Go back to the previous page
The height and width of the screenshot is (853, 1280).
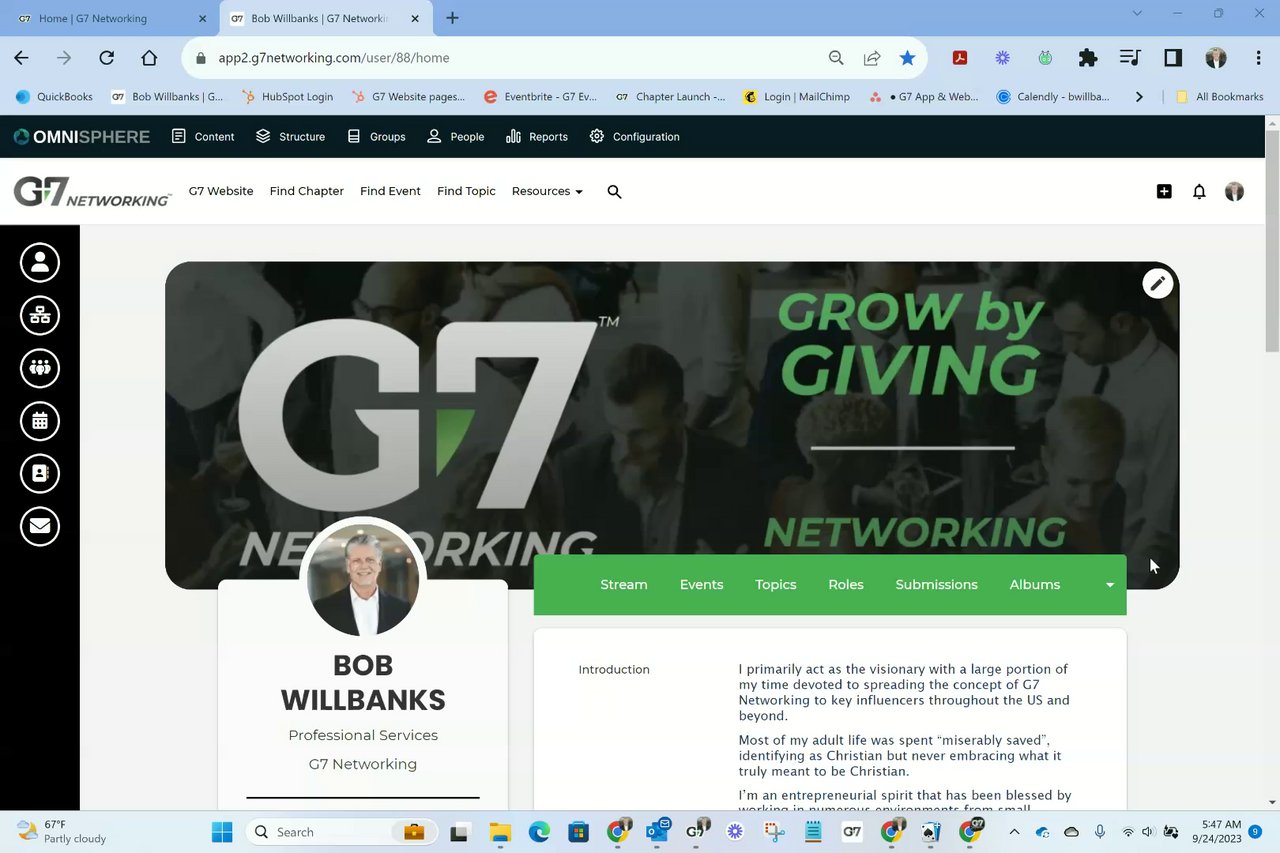[21, 58]
